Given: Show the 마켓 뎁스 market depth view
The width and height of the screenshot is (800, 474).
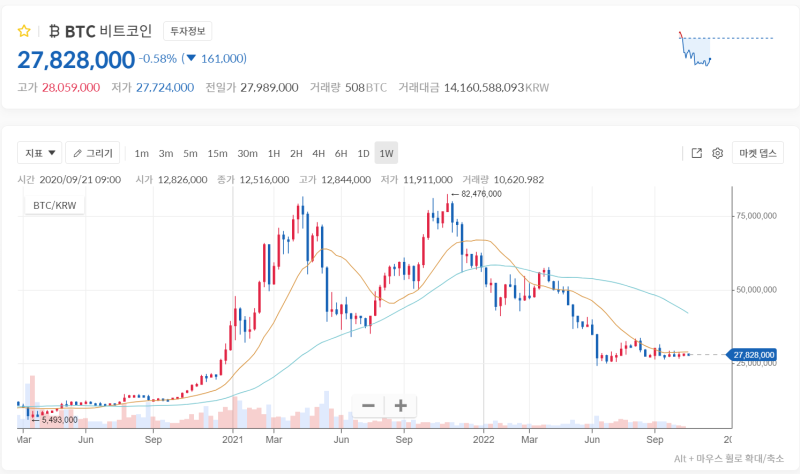Looking at the screenshot, I should coord(758,153).
